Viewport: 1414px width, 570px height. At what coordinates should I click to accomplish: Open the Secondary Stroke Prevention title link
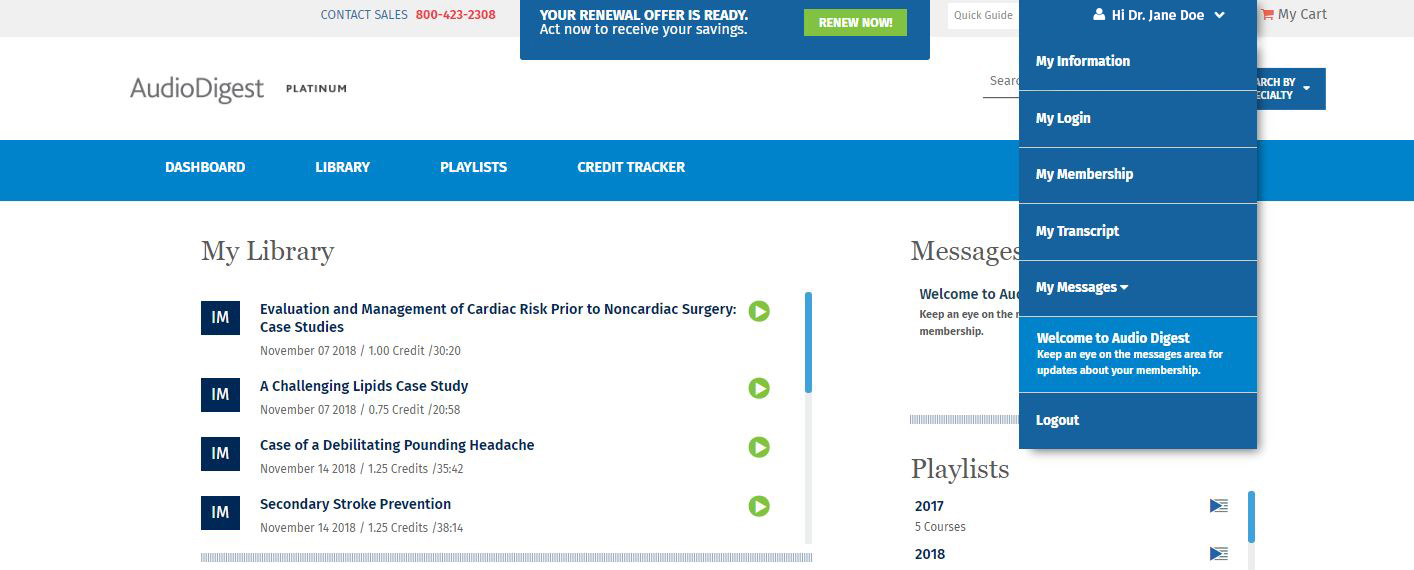point(355,504)
